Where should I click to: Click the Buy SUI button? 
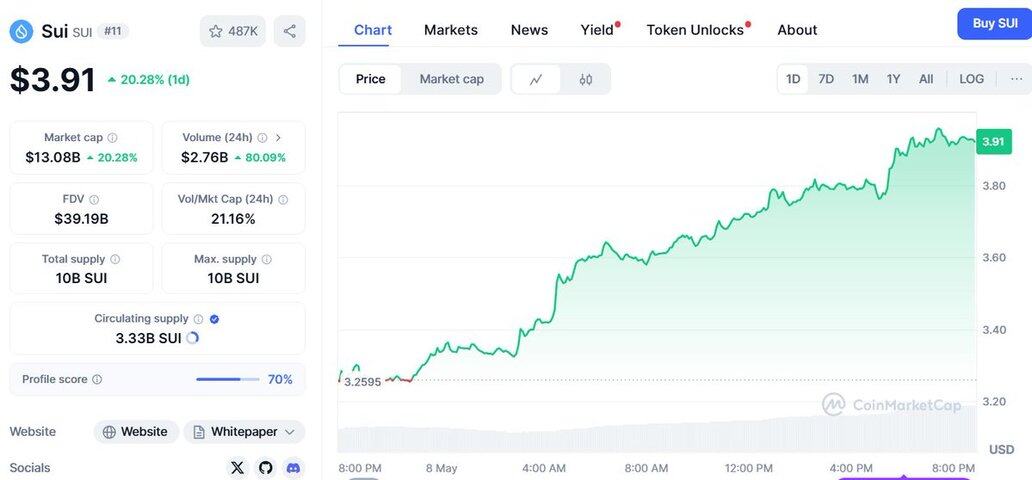(x=994, y=23)
